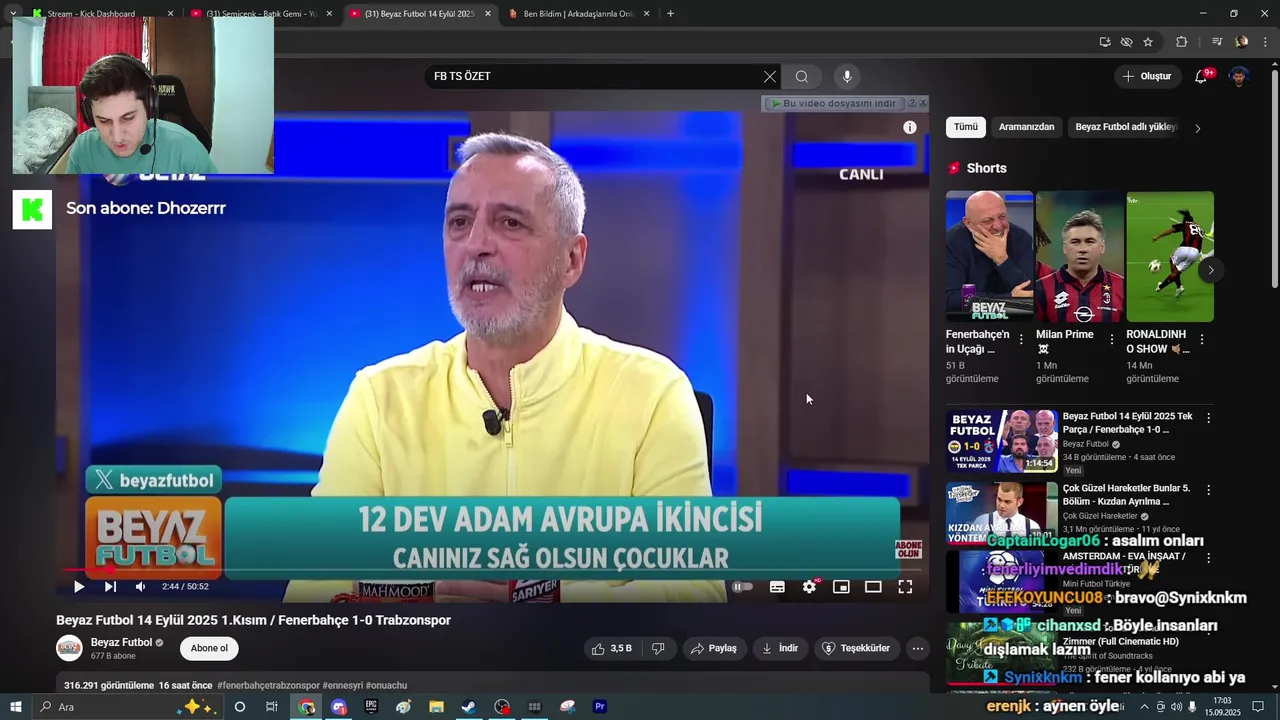Show hidden system tray icons

1145,707
